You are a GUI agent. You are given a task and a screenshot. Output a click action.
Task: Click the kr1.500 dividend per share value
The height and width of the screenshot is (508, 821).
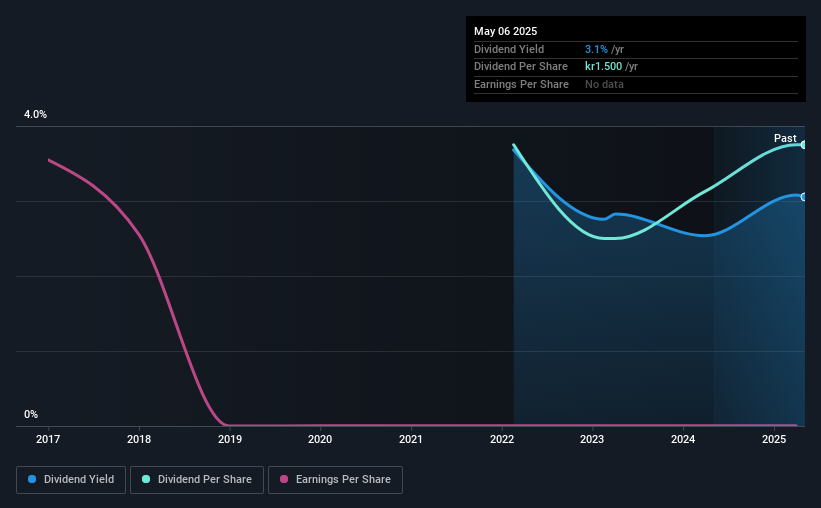tap(603, 67)
